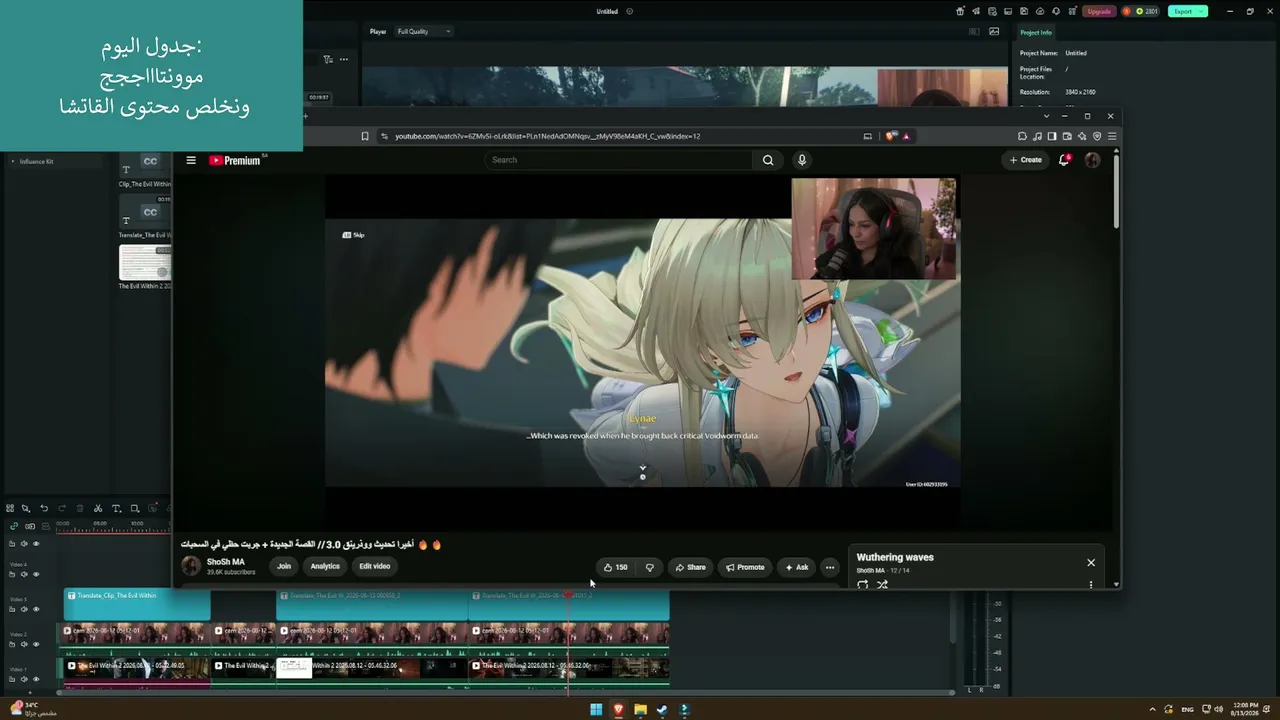Click the Ask button under the video
The width and height of the screenshot is (1280, 720).
click(797, 567)
